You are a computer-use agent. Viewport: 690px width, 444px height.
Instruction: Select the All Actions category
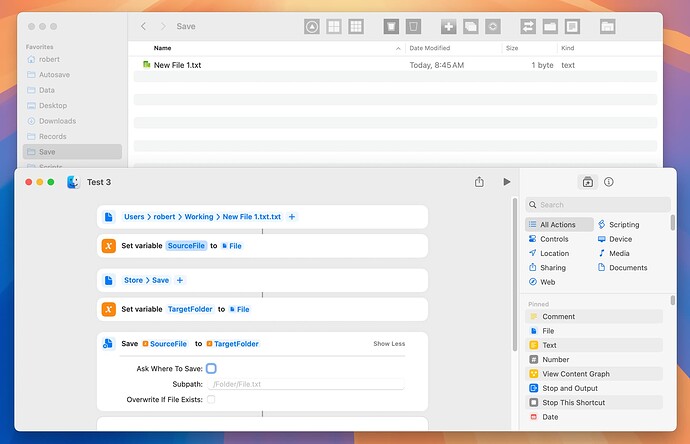click(x=558, y=225)
